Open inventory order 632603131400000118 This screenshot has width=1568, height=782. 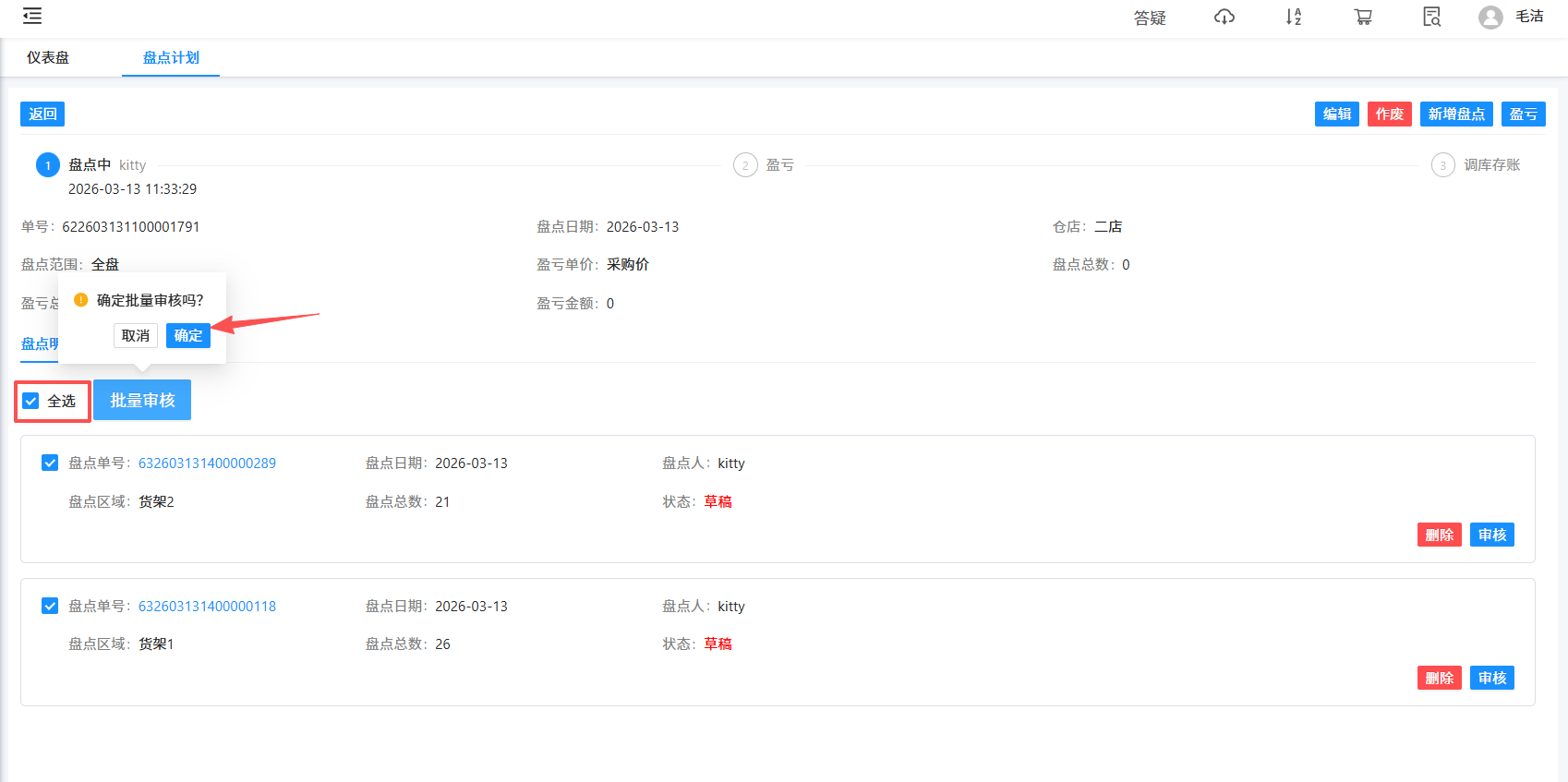[x=207, y=607]
